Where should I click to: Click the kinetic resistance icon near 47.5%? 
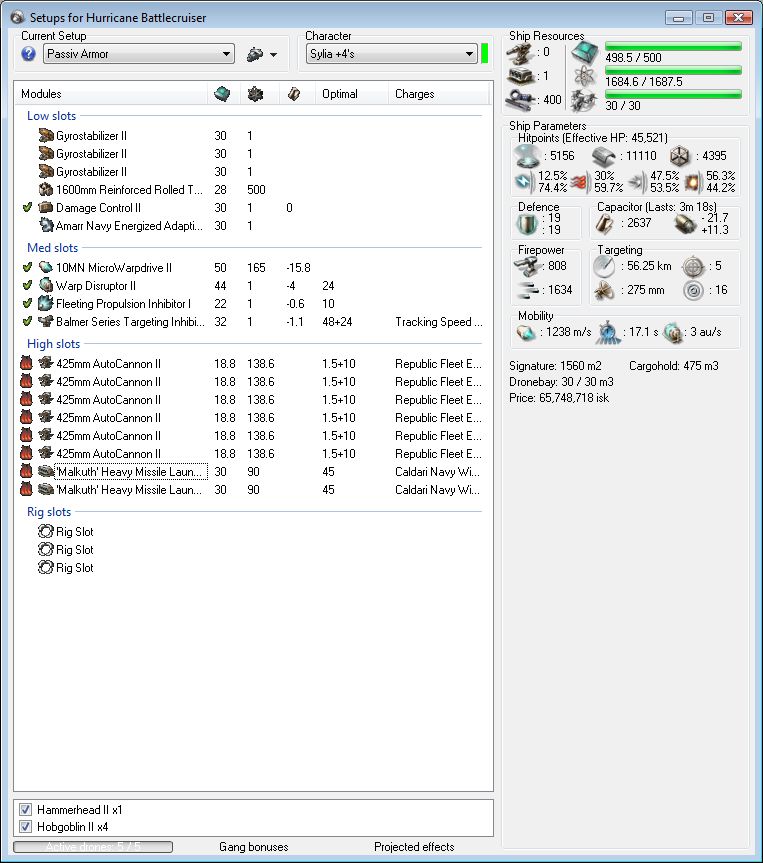pos(637,182)
